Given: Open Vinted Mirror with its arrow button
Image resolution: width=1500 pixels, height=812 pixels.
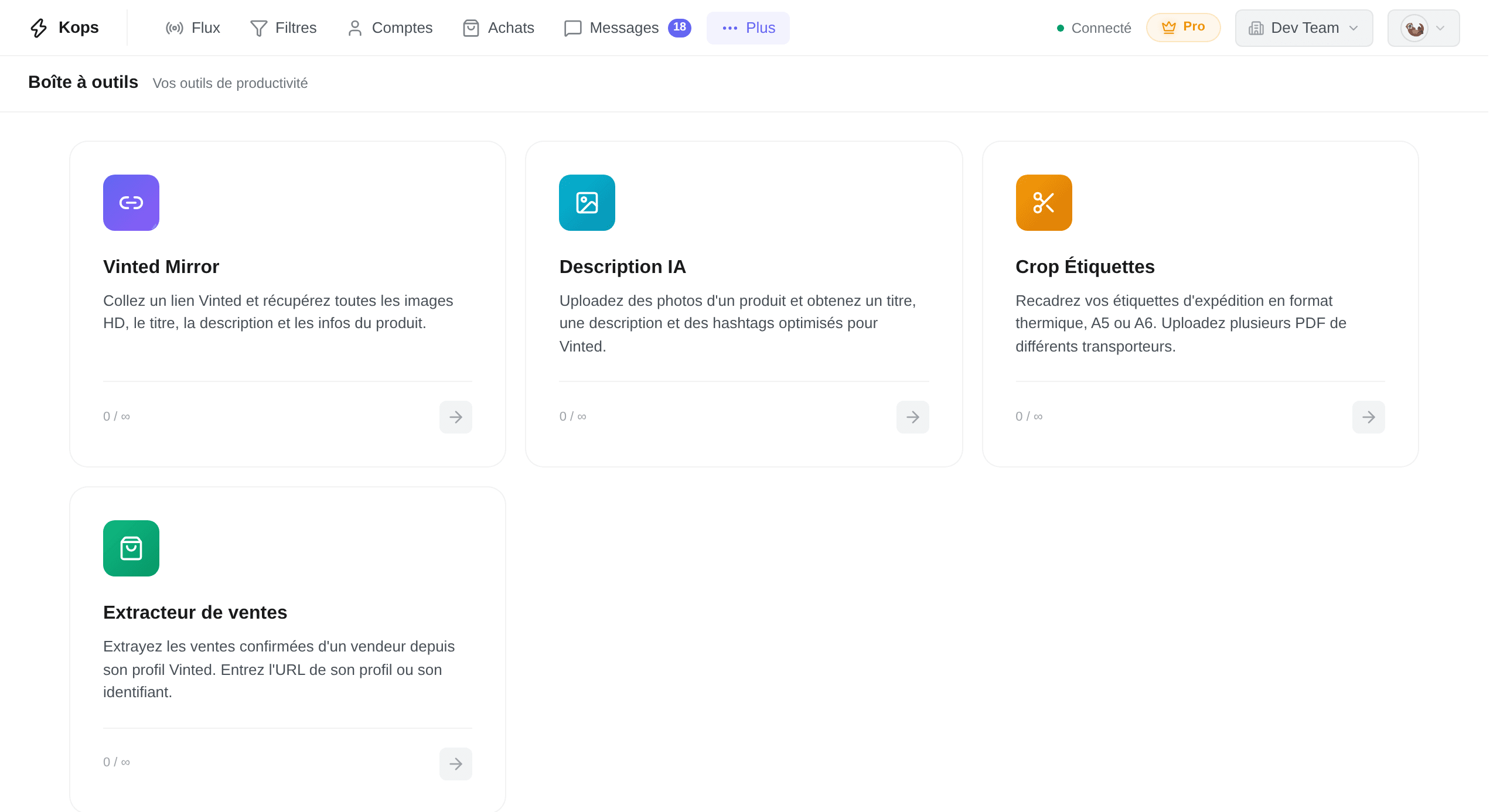Looking at the screenshot, I should [456, 417].
